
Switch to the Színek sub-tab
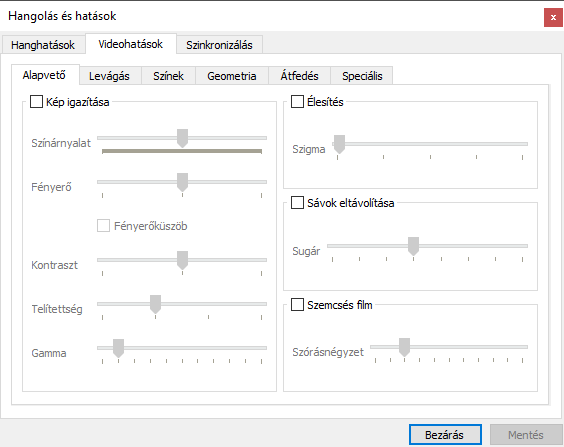(168, 76)
